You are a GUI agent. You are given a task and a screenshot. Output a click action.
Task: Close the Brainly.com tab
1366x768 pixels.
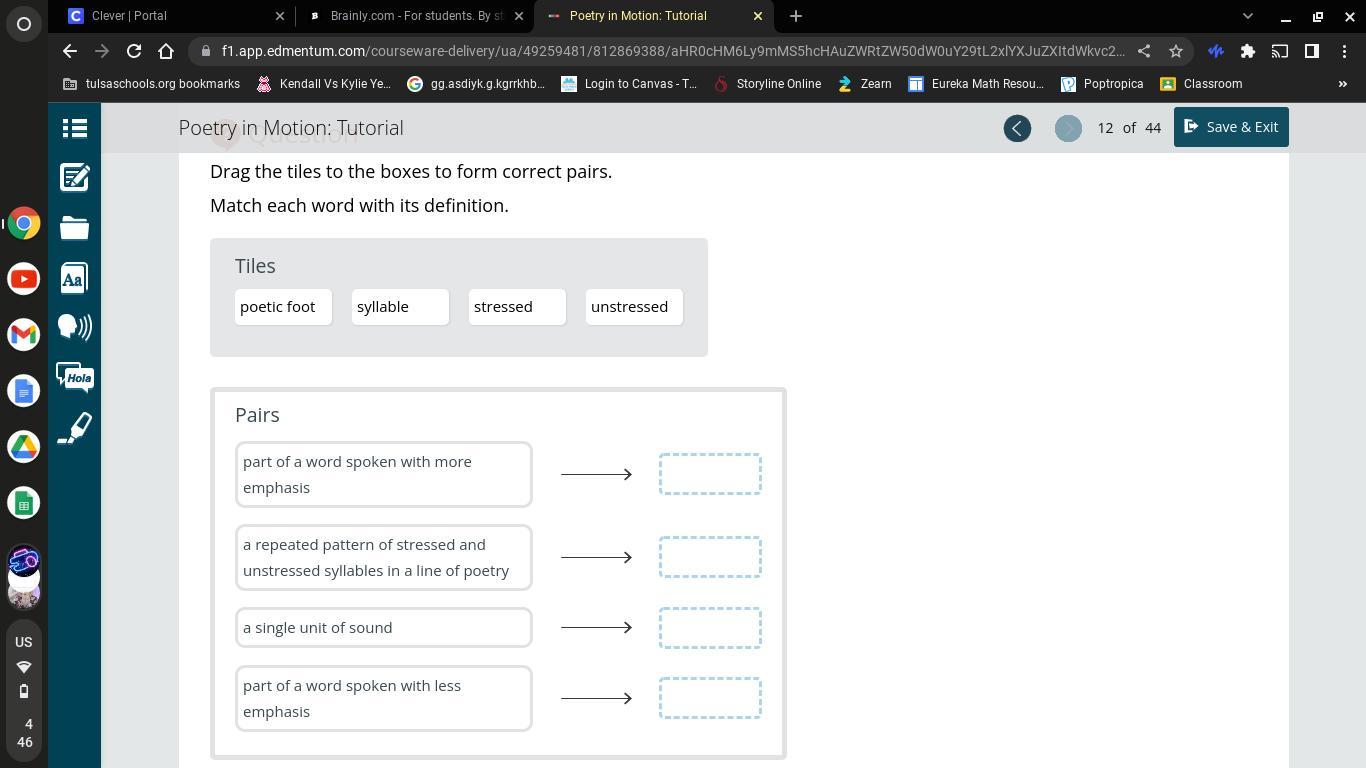[519, 16]
